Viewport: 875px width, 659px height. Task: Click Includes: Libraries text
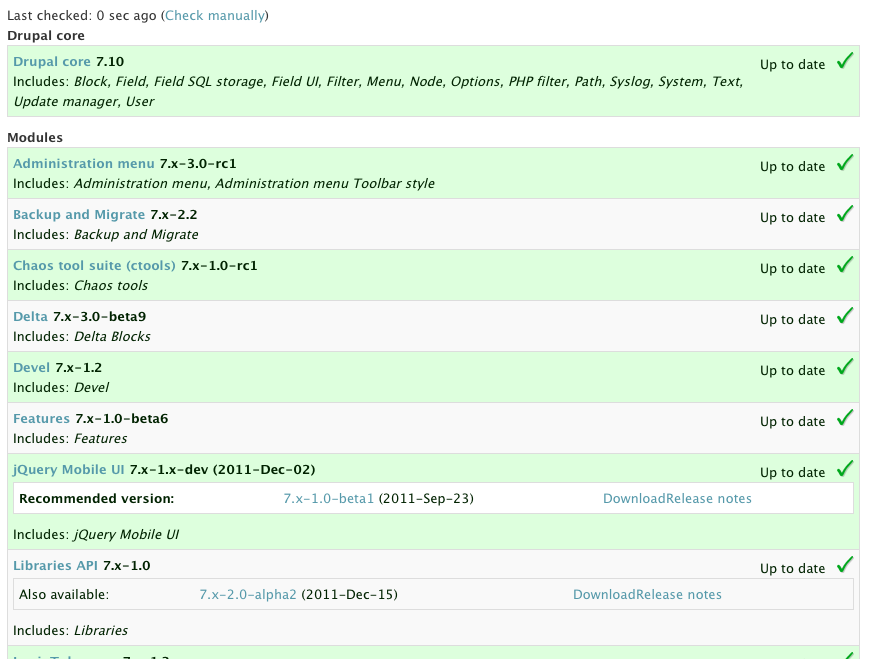coord(71,631)
